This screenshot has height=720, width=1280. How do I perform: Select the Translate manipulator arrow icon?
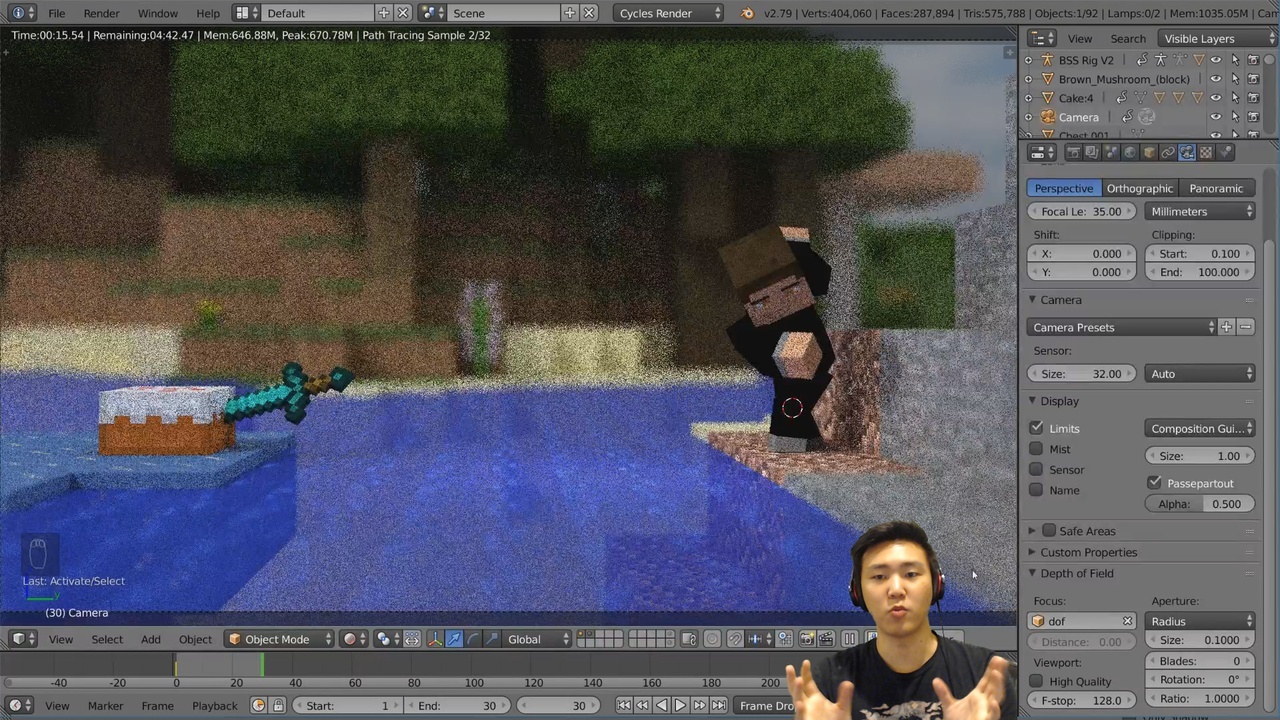454,640
